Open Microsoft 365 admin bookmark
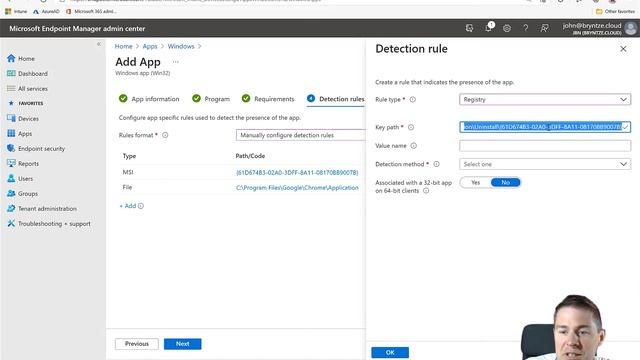This screenshot has height=360, width=640. pyautogui.click(x=91, y=11)
